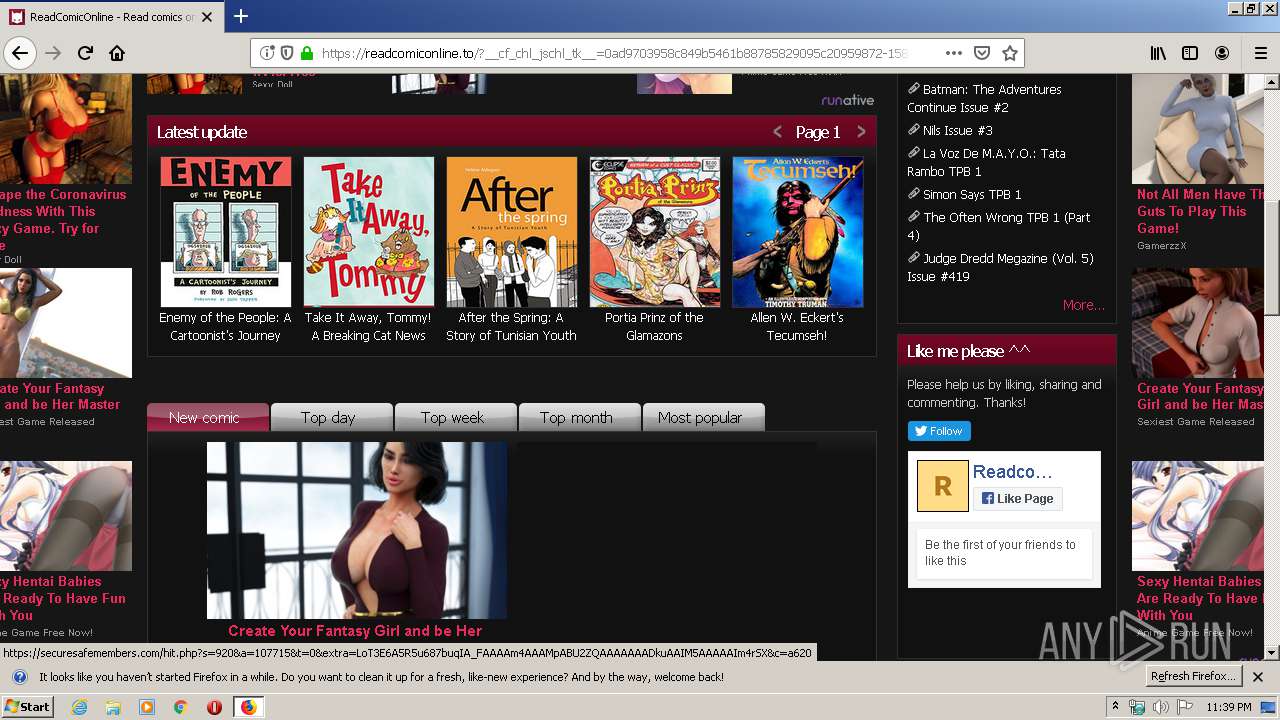Open Enemy of the People cover
Screen dimensions: 1280x720
click(x=226, y=232)
